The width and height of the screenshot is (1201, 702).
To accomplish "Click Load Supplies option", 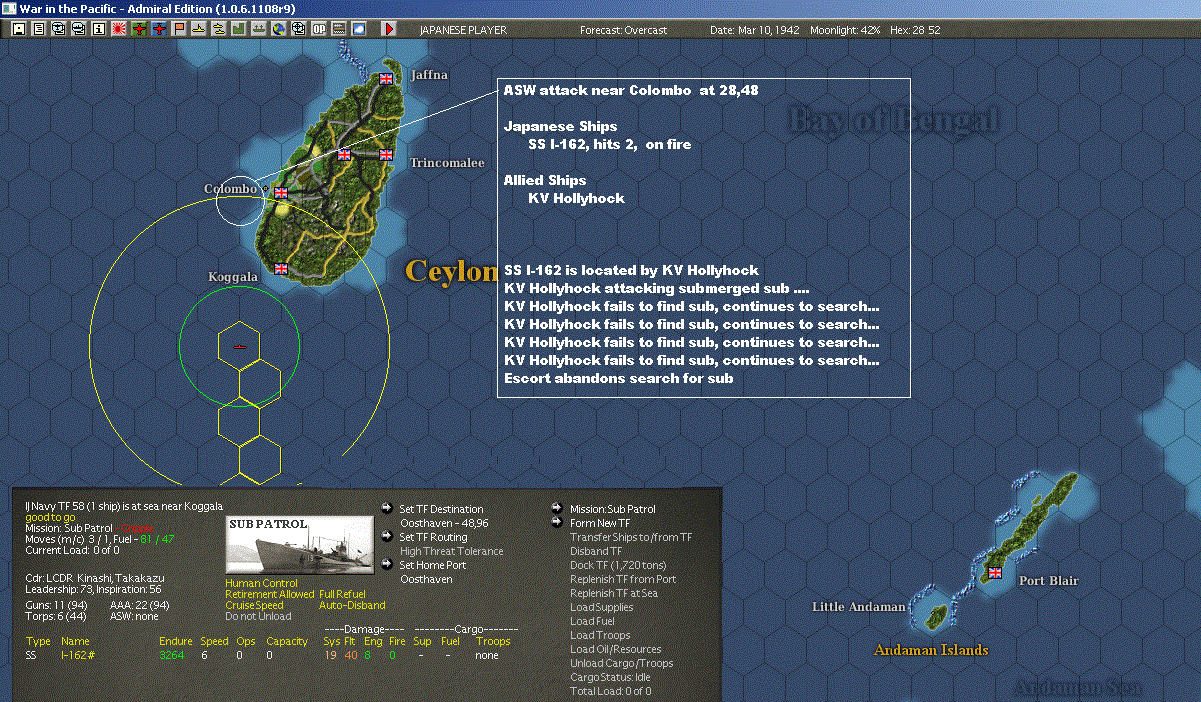I will 601,607.
